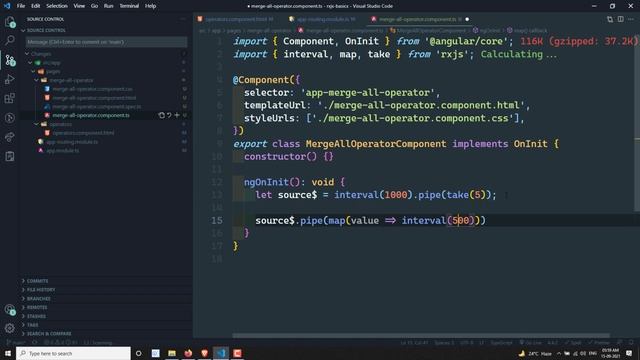Image resolution: width=640 pixels, height=360 pixels.
Task: Select merge-all-operator.component.spec.ts in changes
Action: point(97,107)
